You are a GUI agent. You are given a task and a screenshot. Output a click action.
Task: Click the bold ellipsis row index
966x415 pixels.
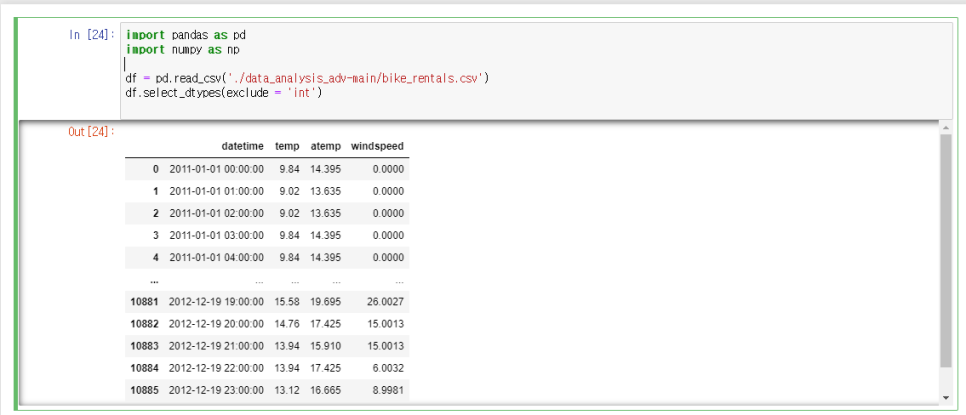[154, 281]
